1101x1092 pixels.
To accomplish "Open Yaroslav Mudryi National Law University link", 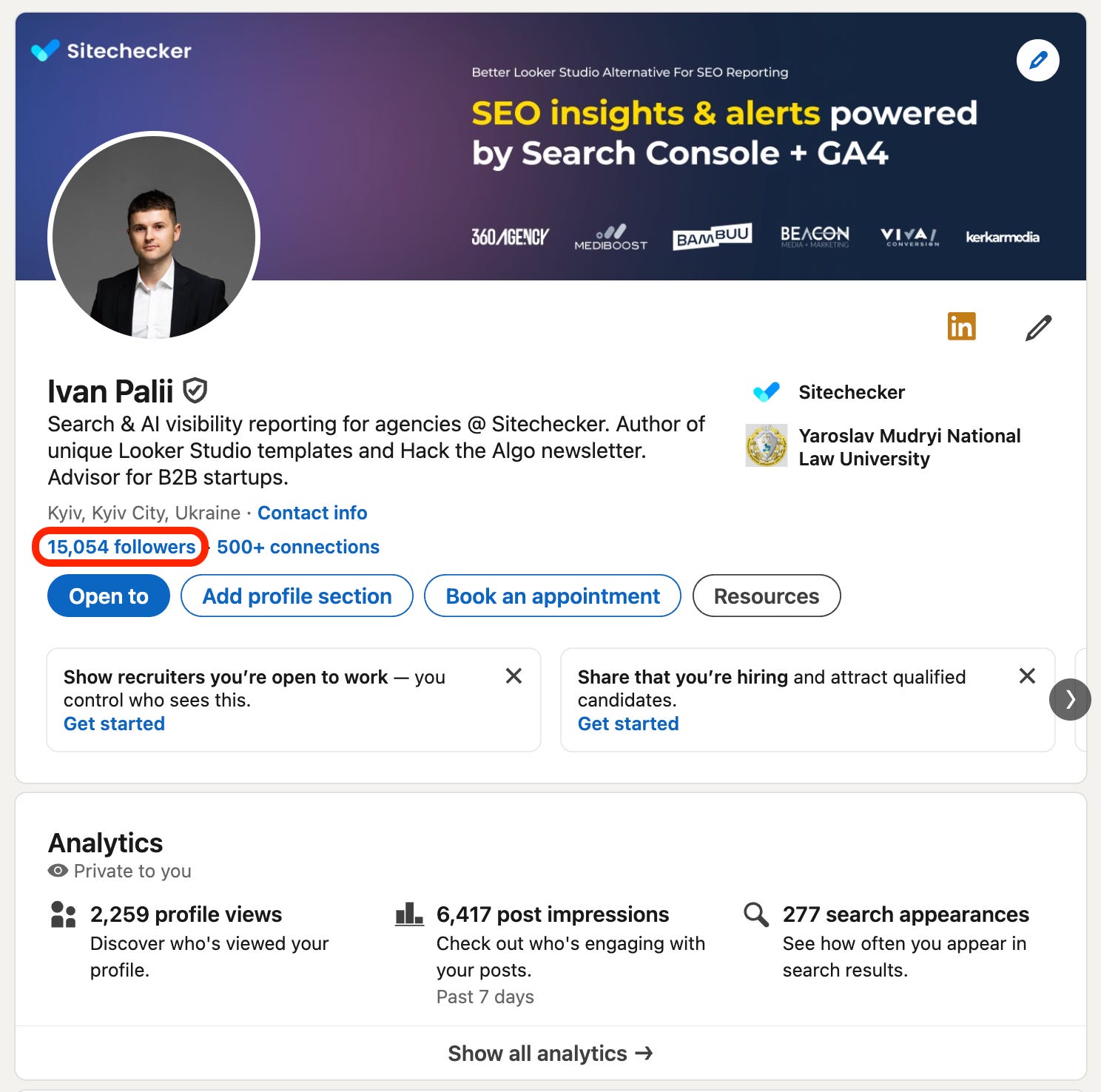I will point(909,447).
